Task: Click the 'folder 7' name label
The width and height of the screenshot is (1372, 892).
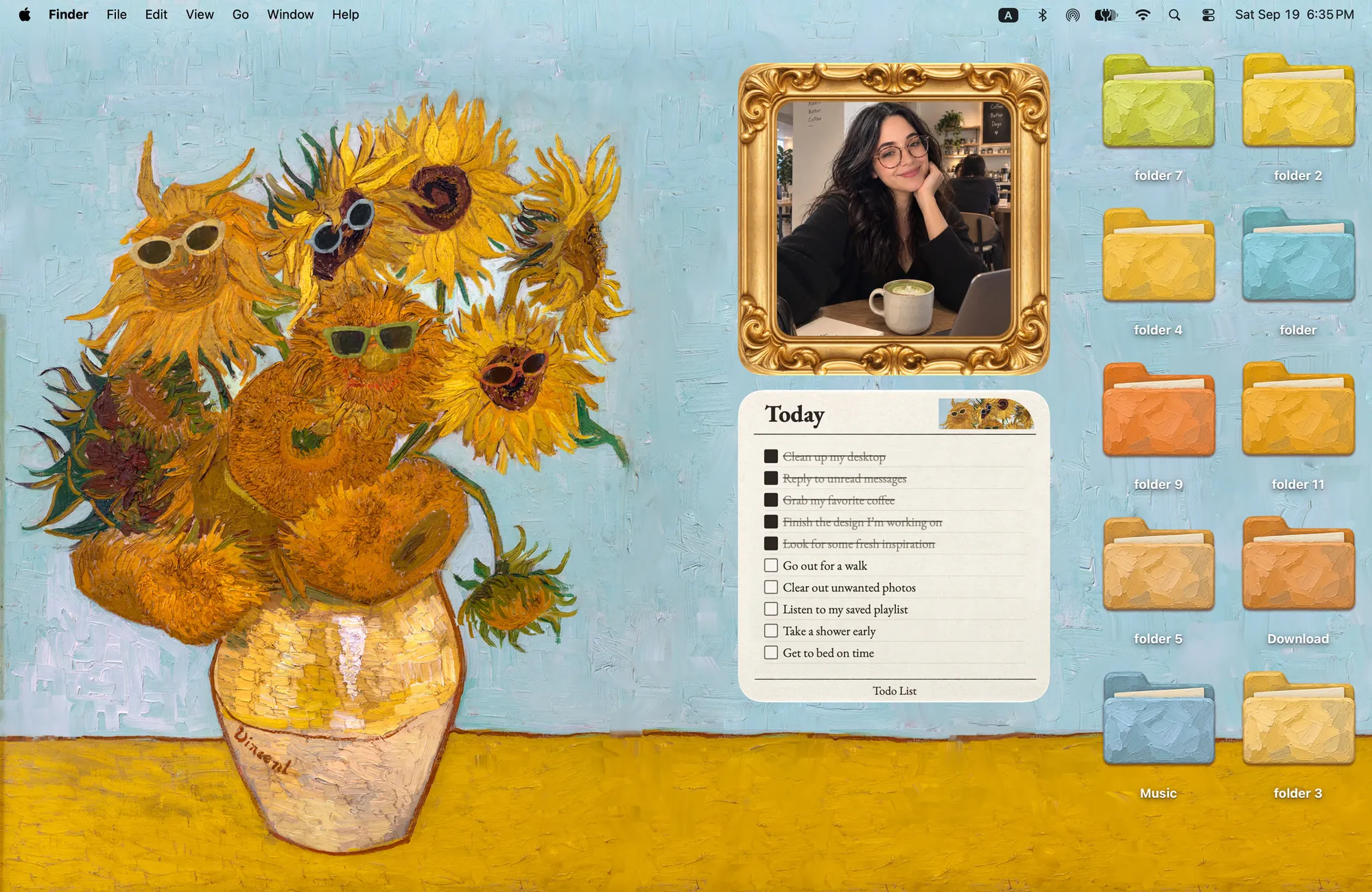Action: point(1158,176)
